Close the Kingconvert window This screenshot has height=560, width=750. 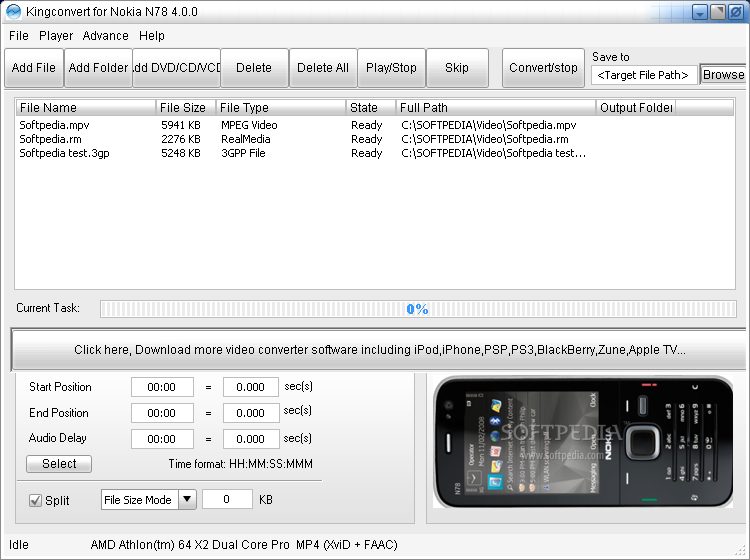pyautogui.click(x=736, y=12)
